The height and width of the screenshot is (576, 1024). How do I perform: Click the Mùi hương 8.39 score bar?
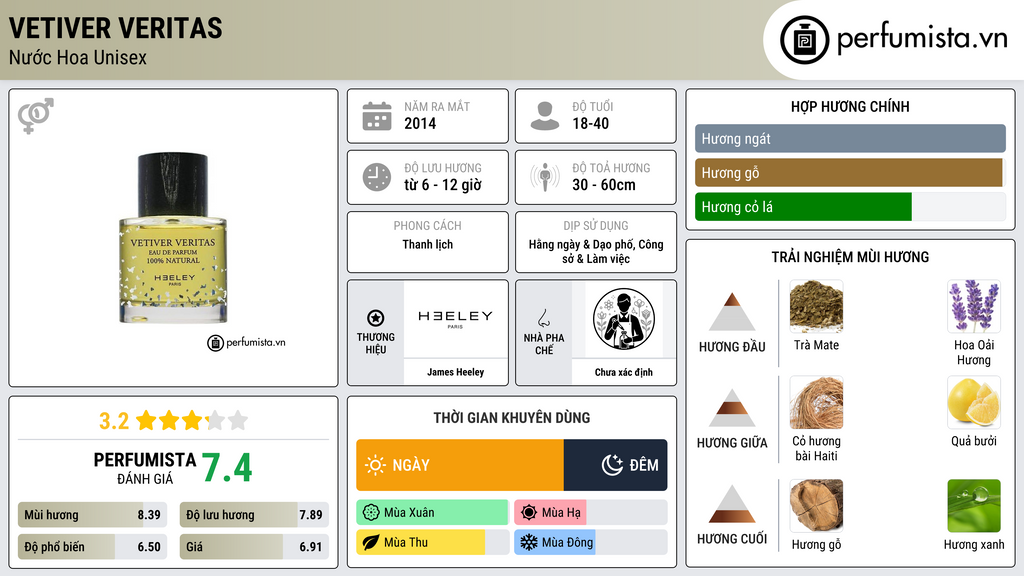coord(92,515)
